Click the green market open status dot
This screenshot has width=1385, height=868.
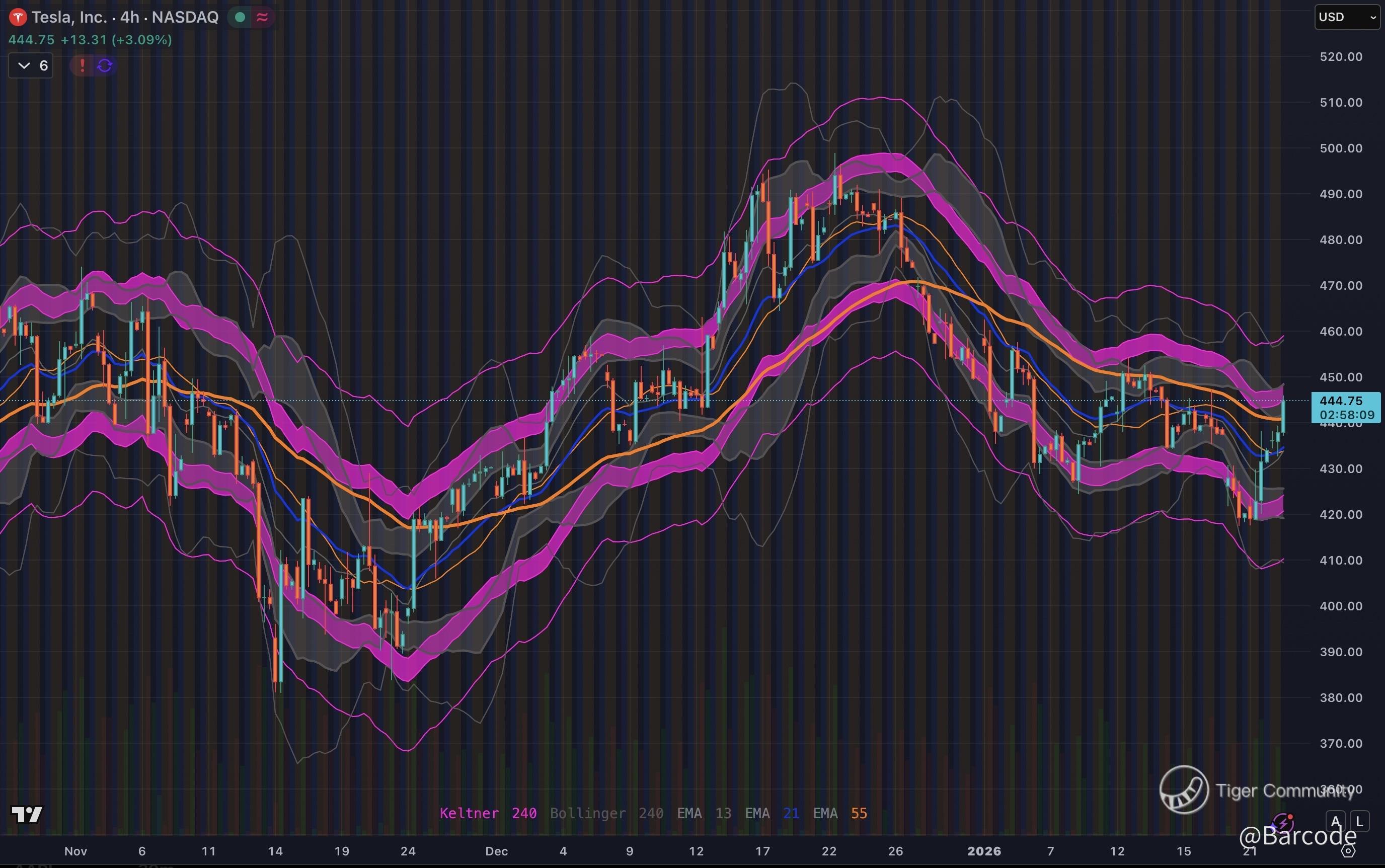point(240,17)
